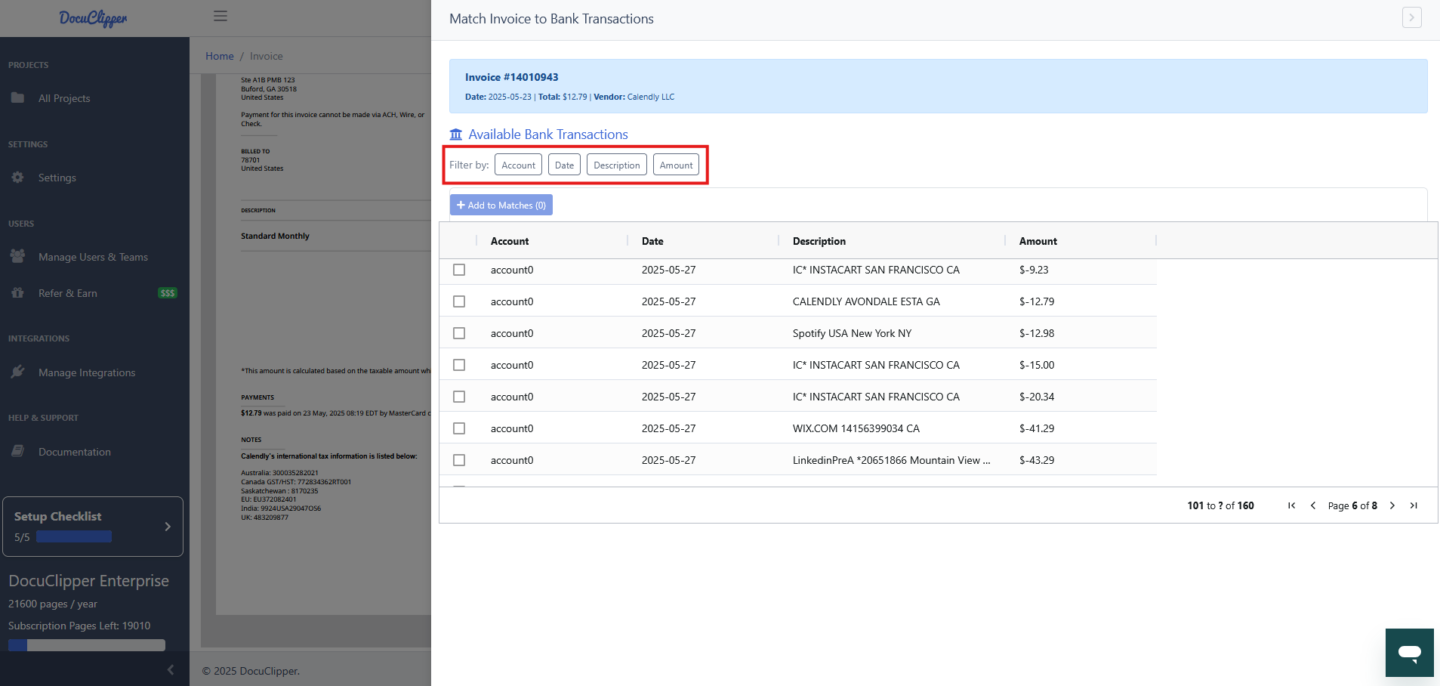1440x686 pixels.
Task: Click the Settings gear icon
Action: [17, 177]
